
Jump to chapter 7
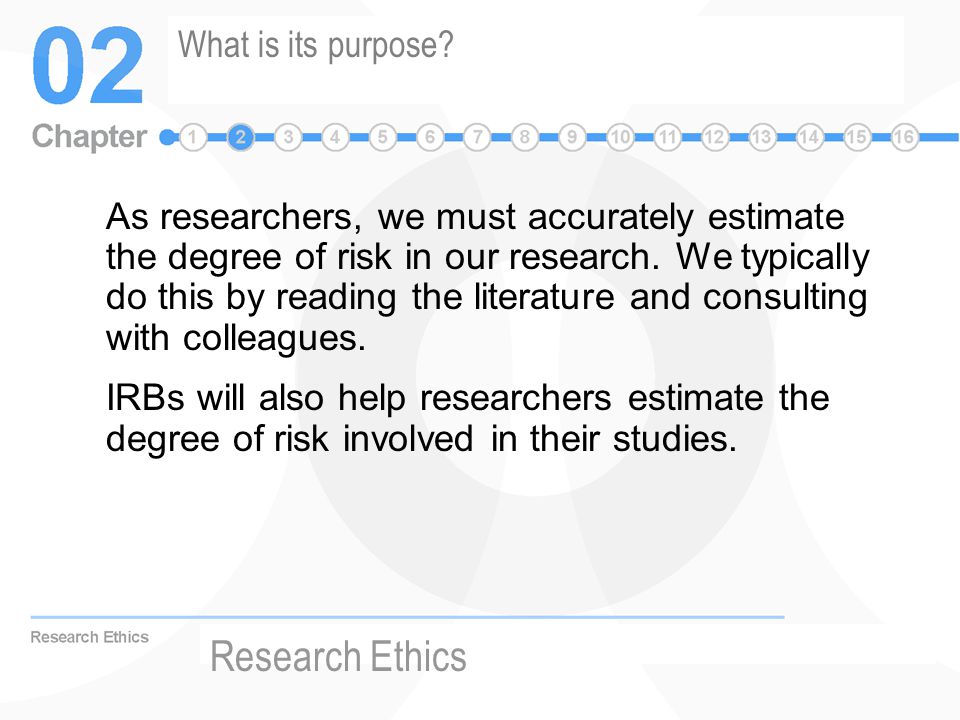(477, 137)
